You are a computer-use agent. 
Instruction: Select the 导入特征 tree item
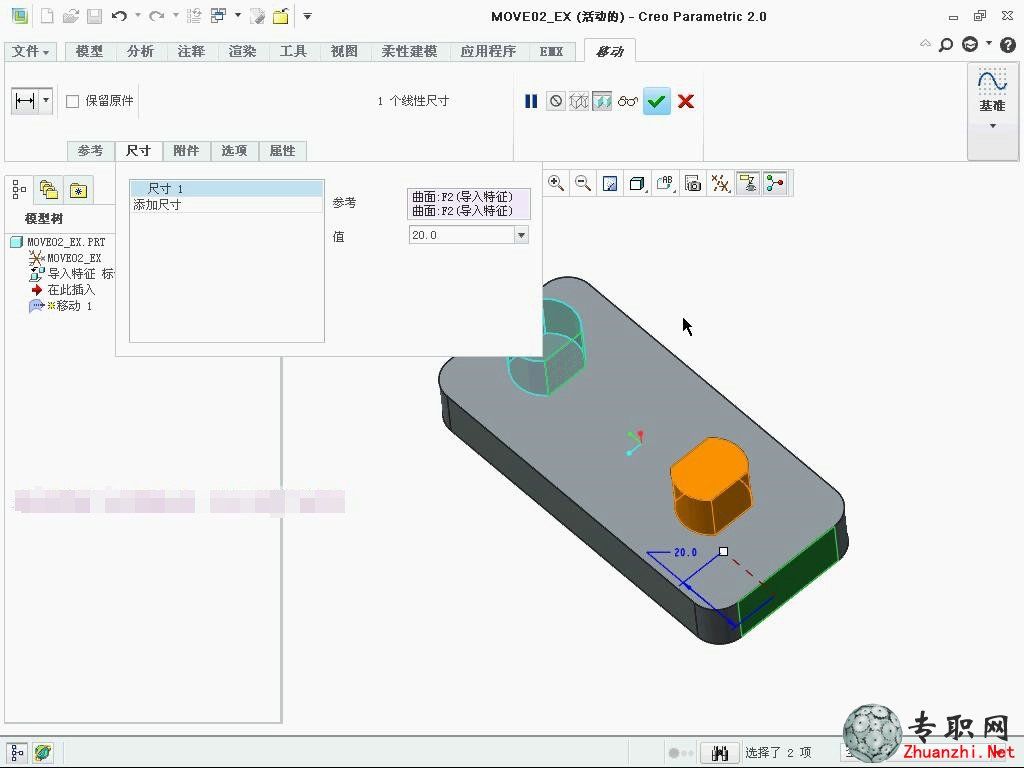(72, 274)
